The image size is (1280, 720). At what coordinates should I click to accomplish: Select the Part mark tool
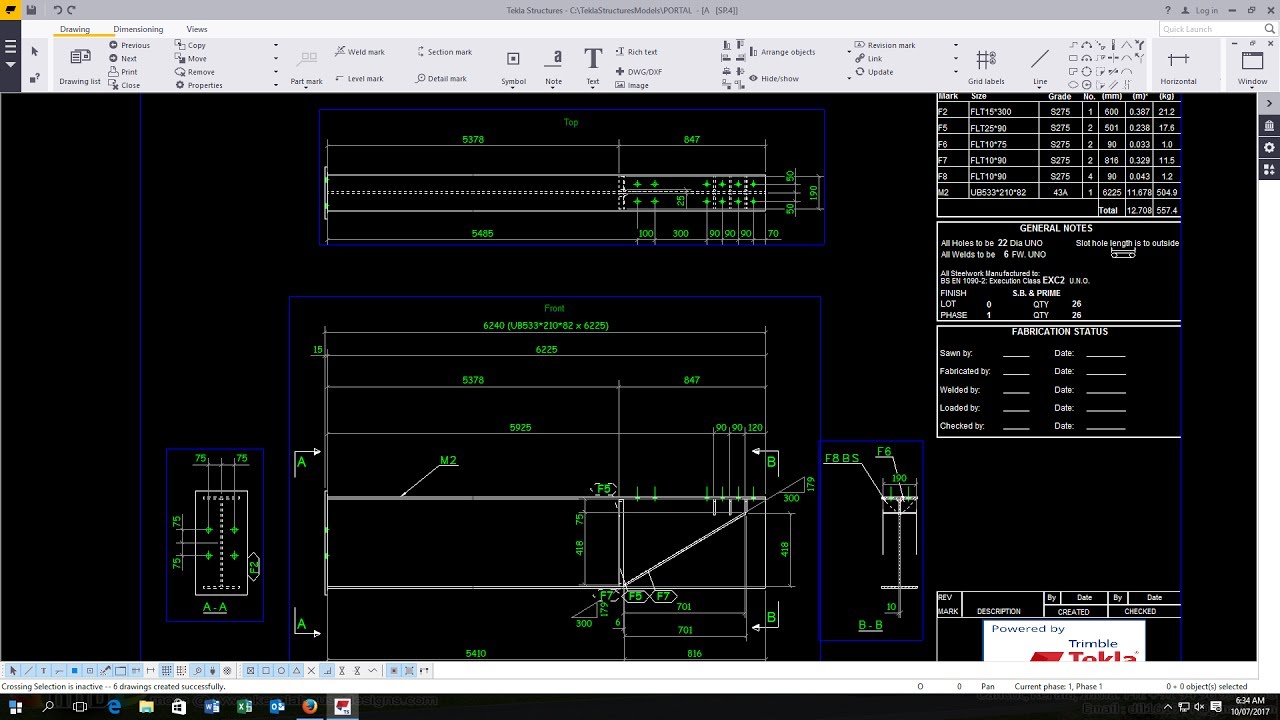pyautogui.click(x=306, y=66)
